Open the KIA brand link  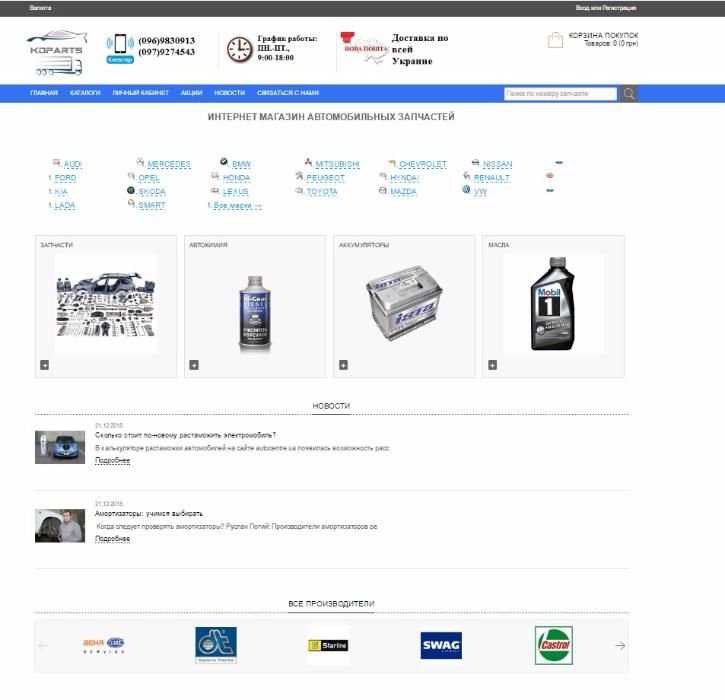61,191
